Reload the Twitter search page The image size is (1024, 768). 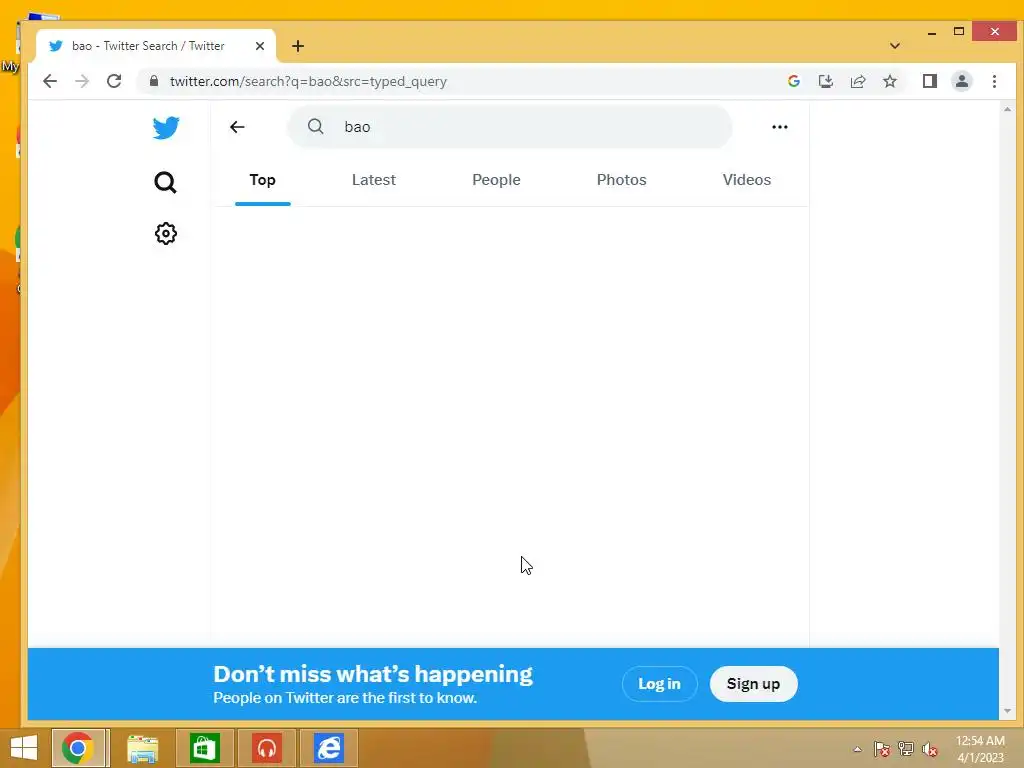[114, 81]
